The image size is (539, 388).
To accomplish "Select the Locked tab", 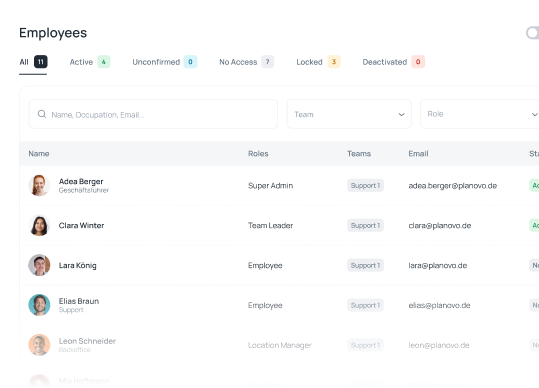I will (318, 62).
